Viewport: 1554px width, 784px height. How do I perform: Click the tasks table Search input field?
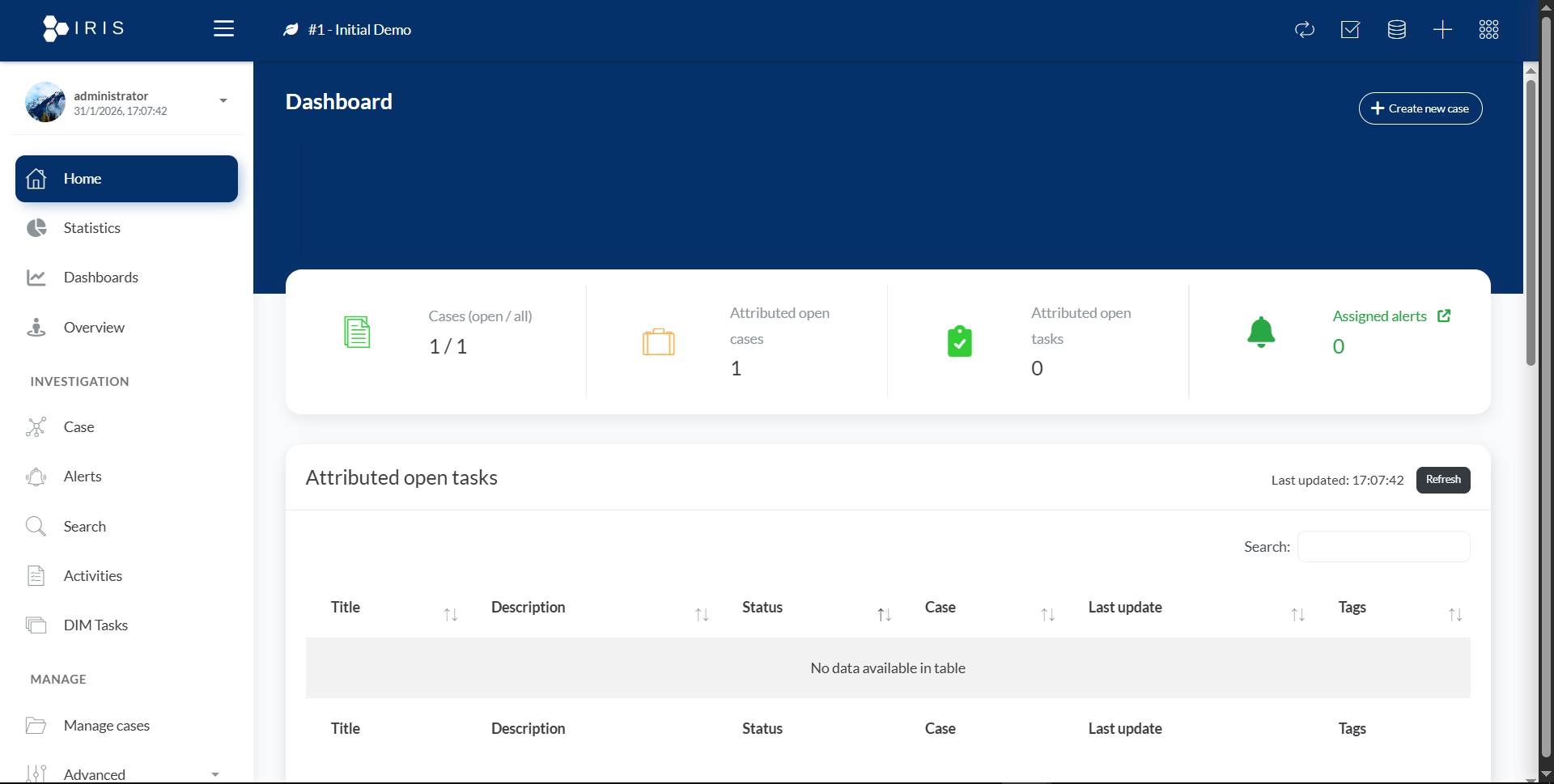click(x=1383, y=547)
